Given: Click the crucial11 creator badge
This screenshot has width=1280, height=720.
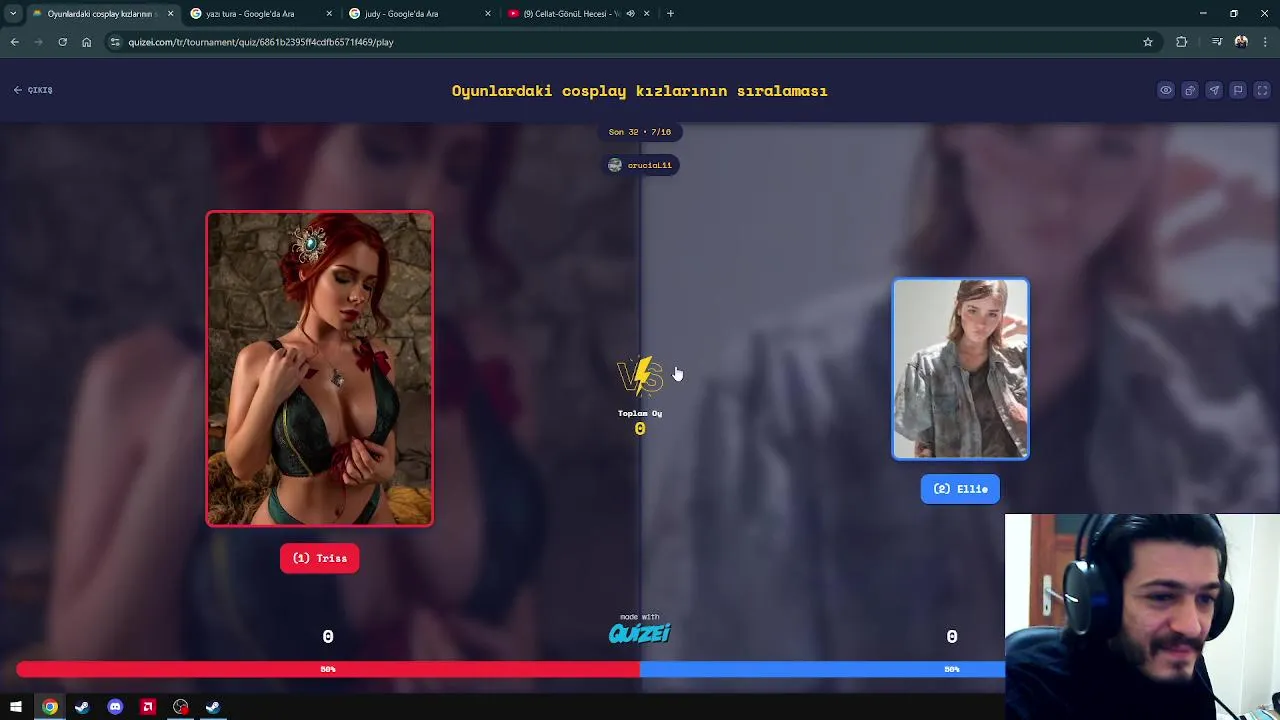Looking at the screenshot, I should coord(640,165).
